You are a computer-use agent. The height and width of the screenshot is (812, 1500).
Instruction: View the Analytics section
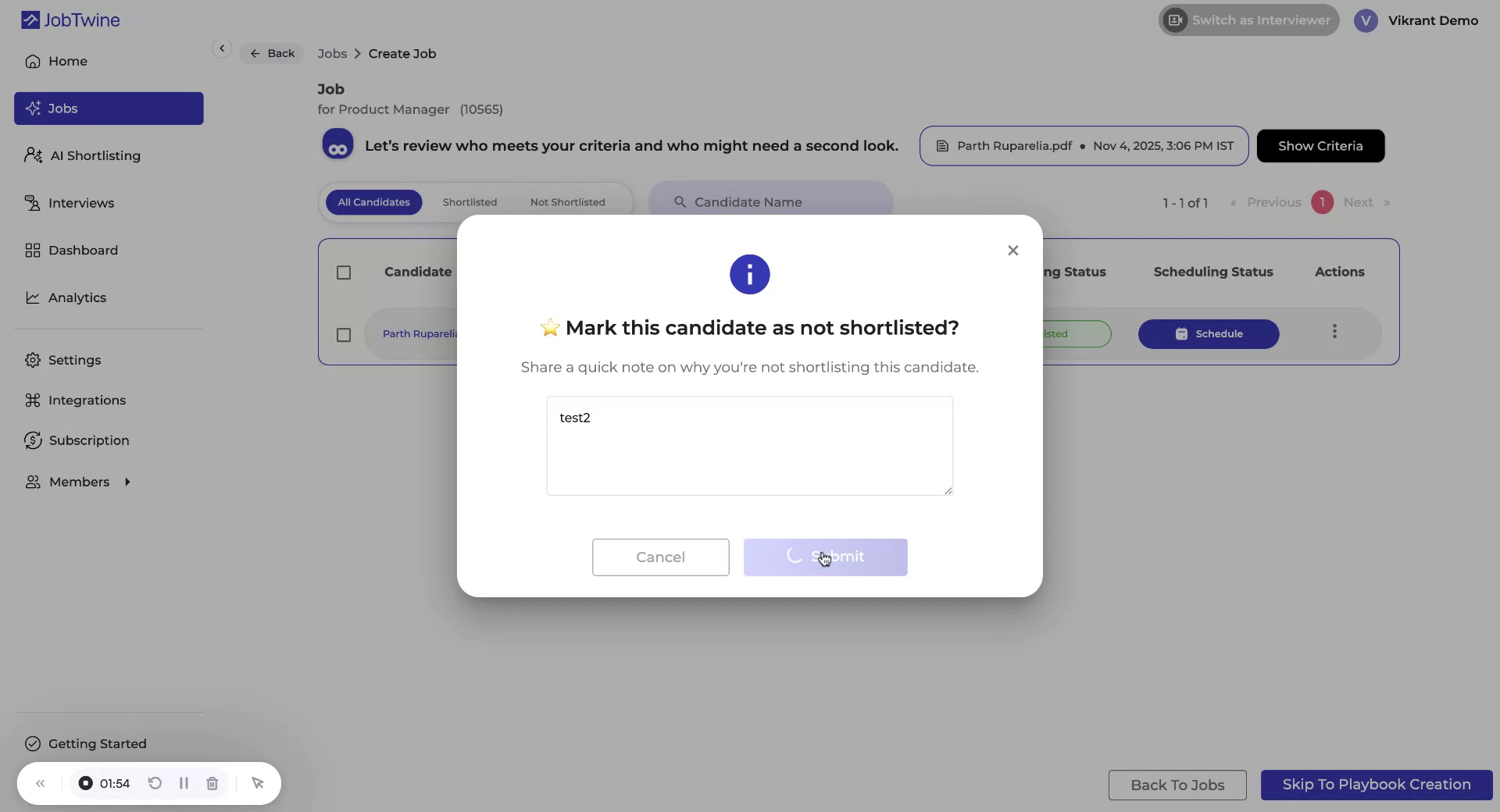tap(77, 297)
